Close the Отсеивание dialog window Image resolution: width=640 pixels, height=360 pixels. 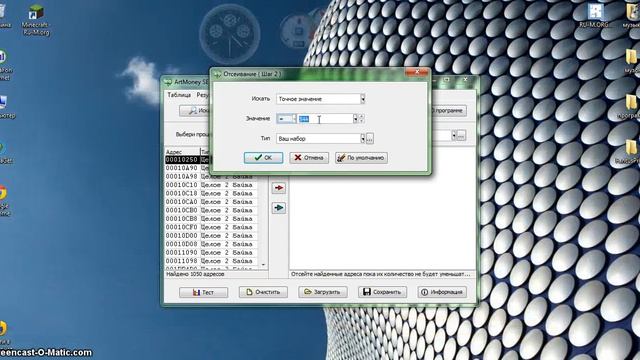[x=417, y=72]
